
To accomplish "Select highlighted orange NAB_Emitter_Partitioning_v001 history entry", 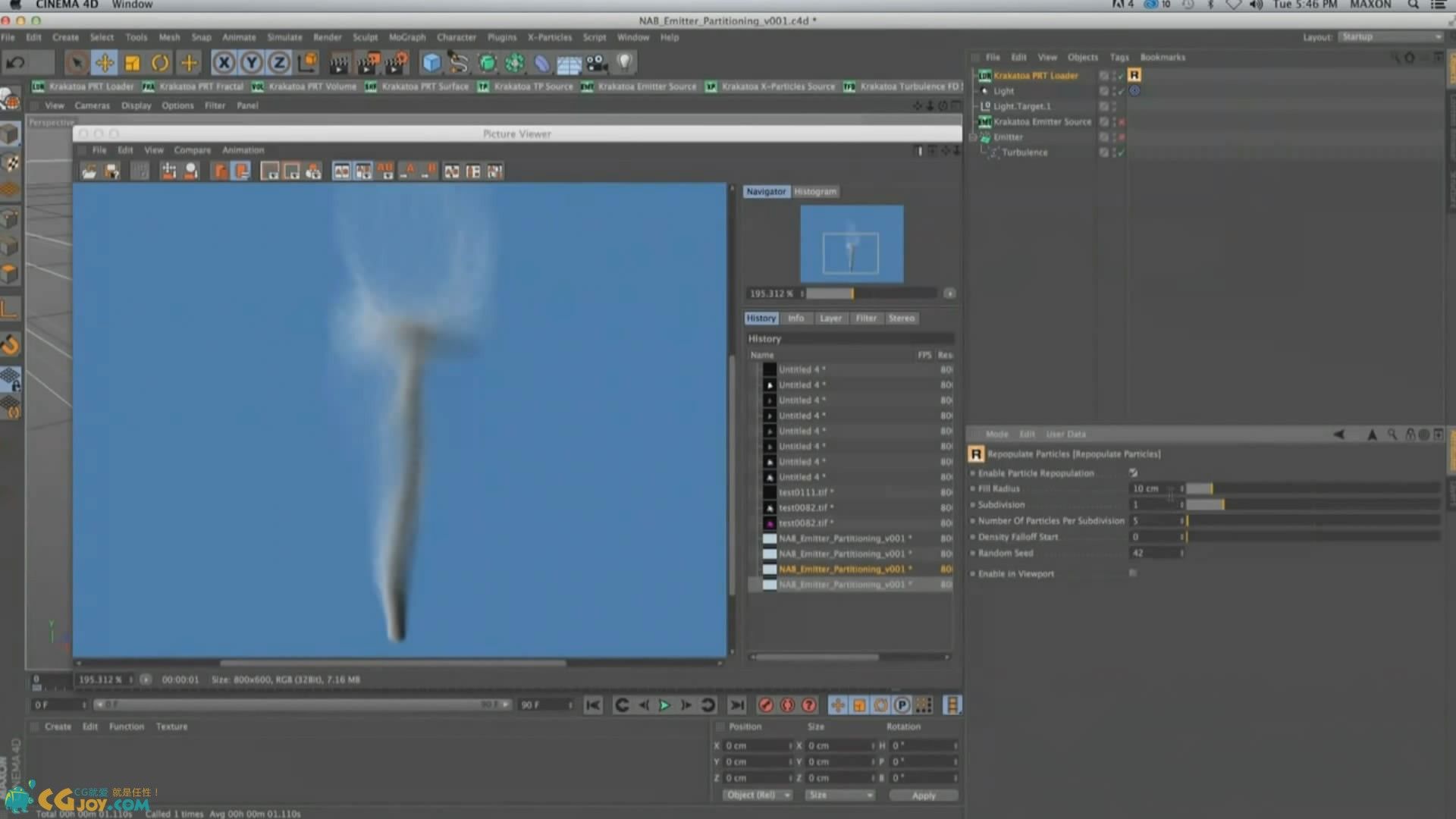I will coord(845,569).
